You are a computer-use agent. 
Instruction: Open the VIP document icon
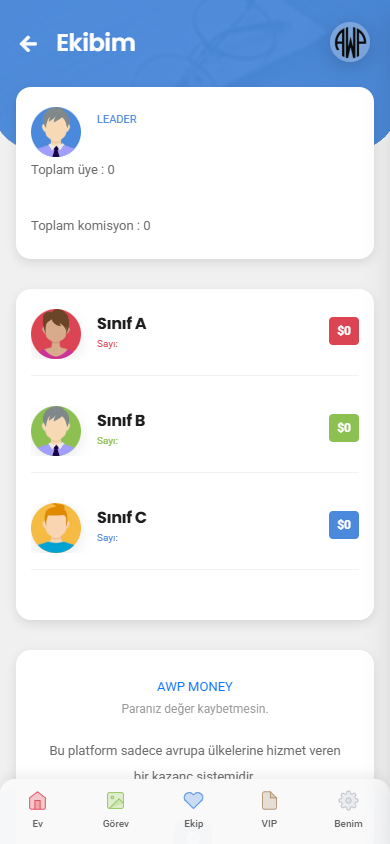(270, 801)
